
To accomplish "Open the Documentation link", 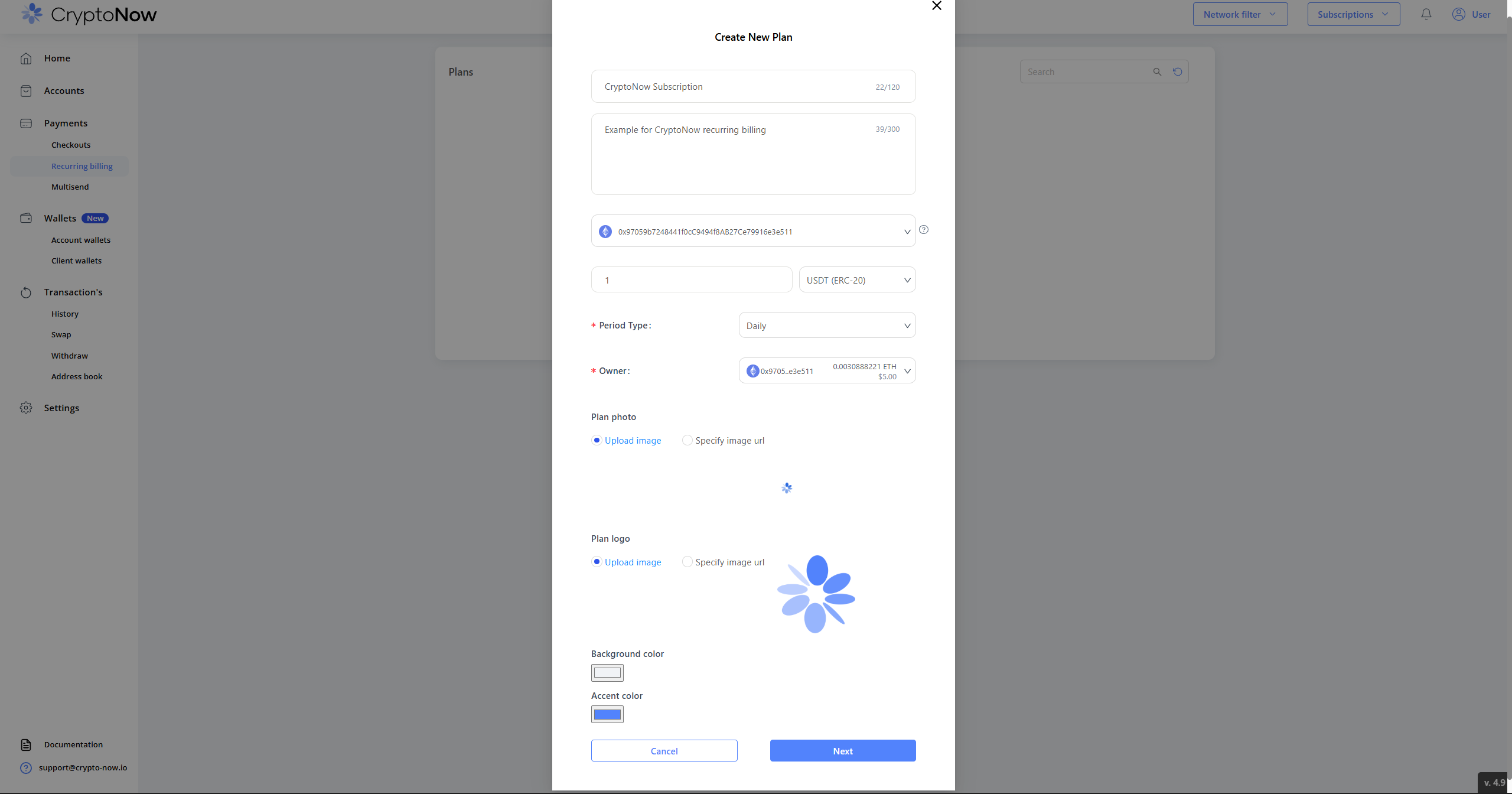I will (x=73, y=745).
